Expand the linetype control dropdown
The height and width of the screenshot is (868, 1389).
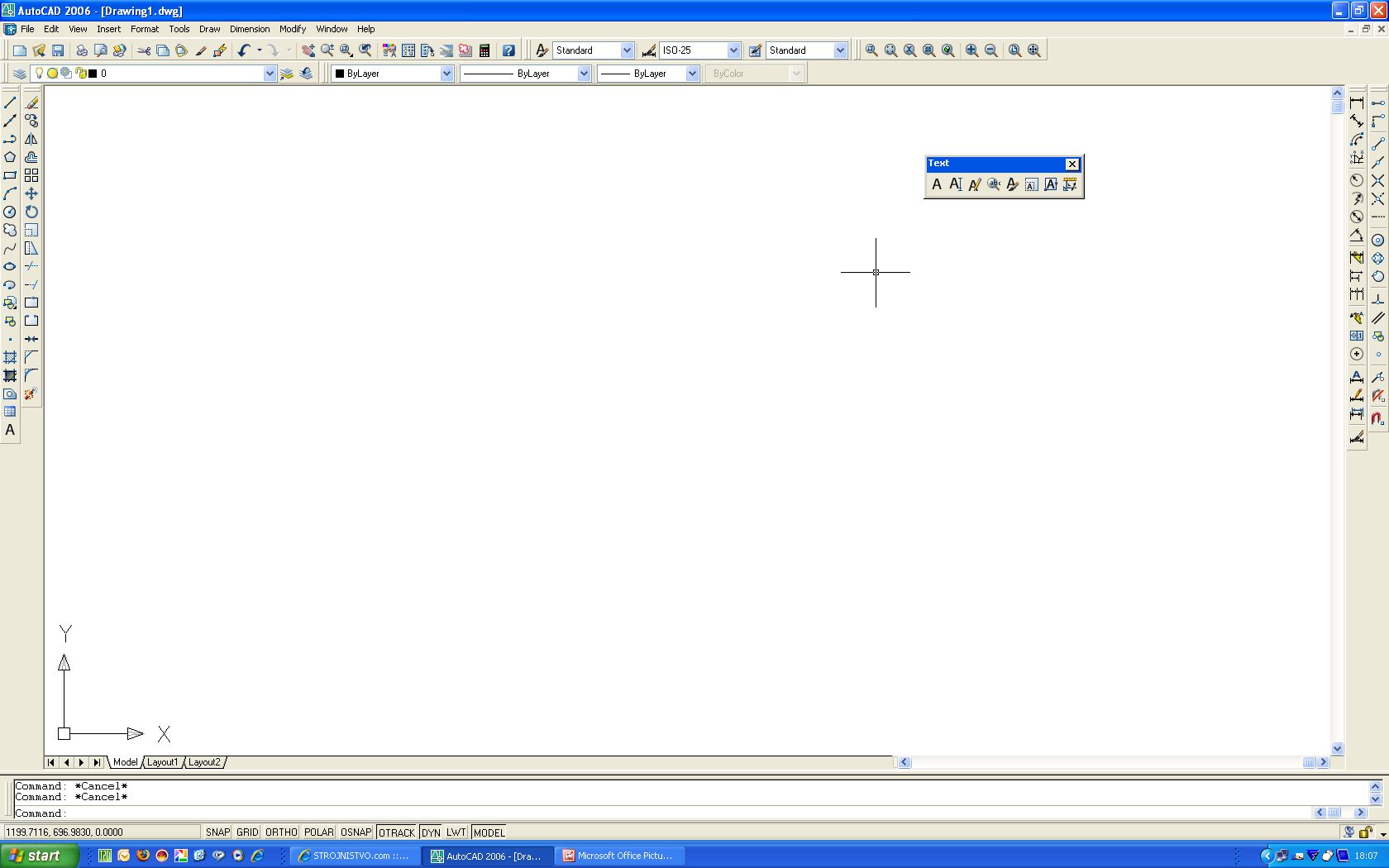coord(584,74)
